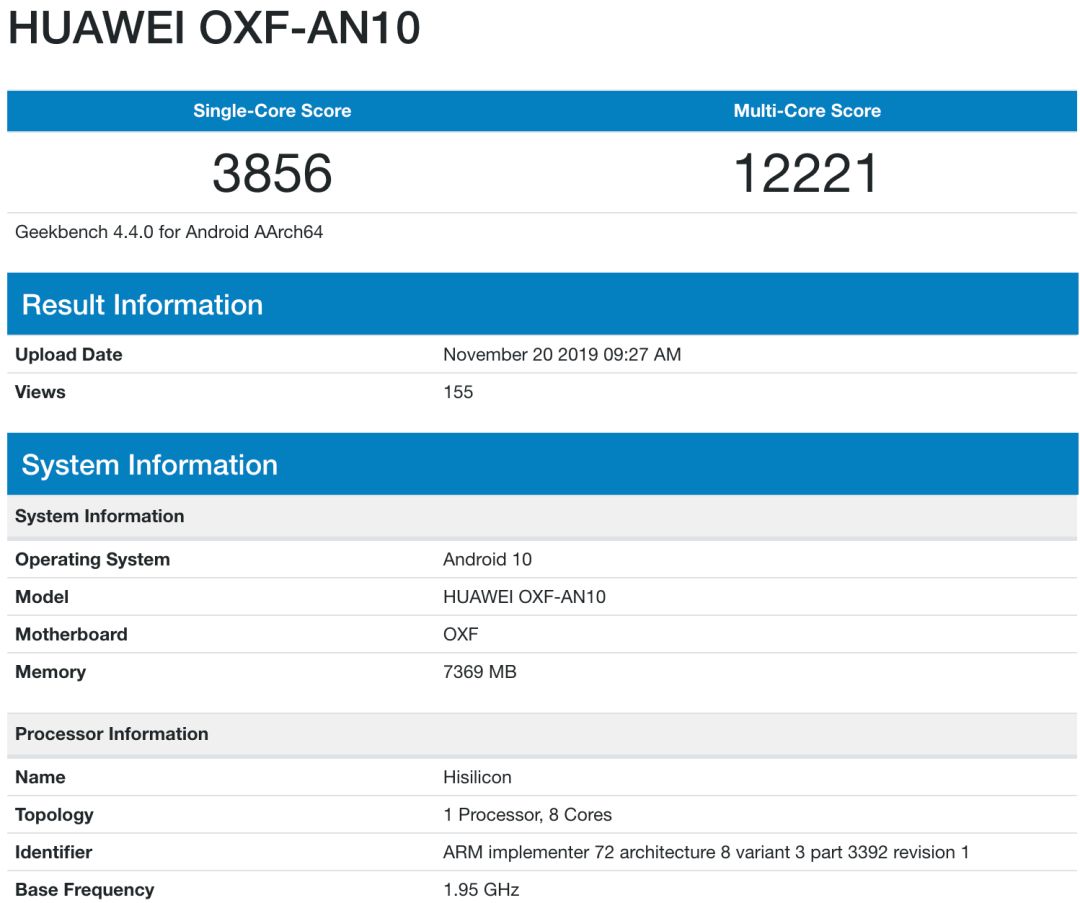Select the Single-Core Score header
This screenshot has height=903, width=1080.
(x=272, y=111)
